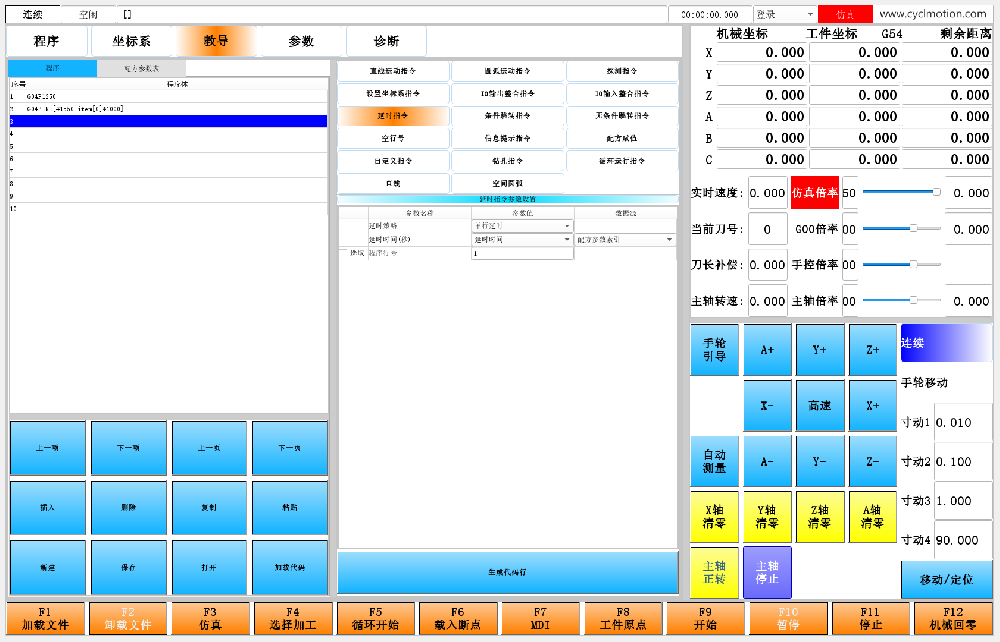Jog the axis with the Y+ button
Screen dimensions: 1000x642
[x=820, y=349]
